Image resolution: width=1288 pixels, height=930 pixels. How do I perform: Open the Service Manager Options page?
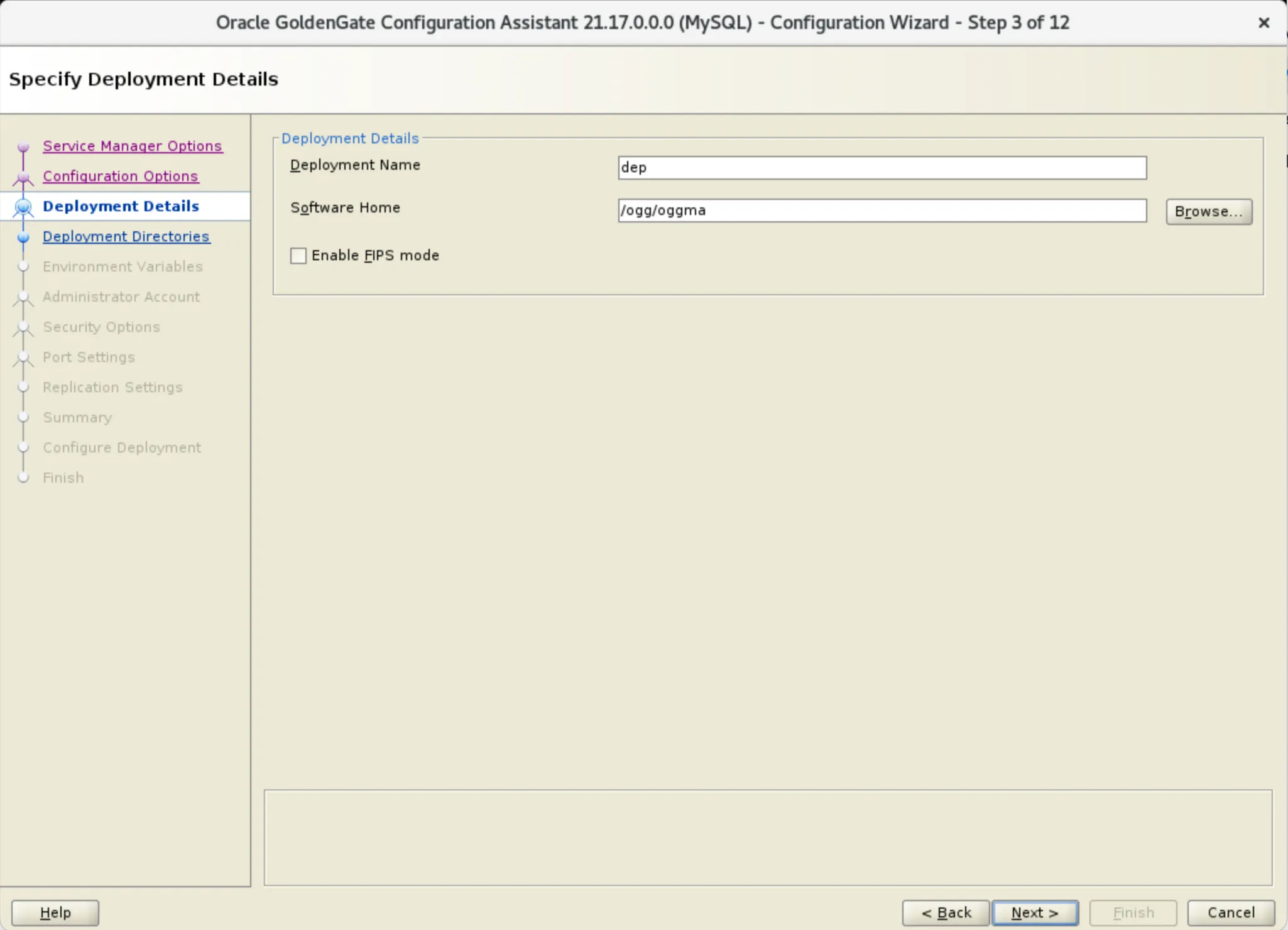[132, 145]
